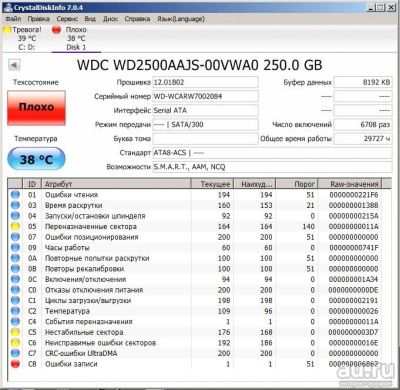Viewport: 400px width, 390px height.
Task: Click the Атрибут column header
Action: tap(116, 184)
